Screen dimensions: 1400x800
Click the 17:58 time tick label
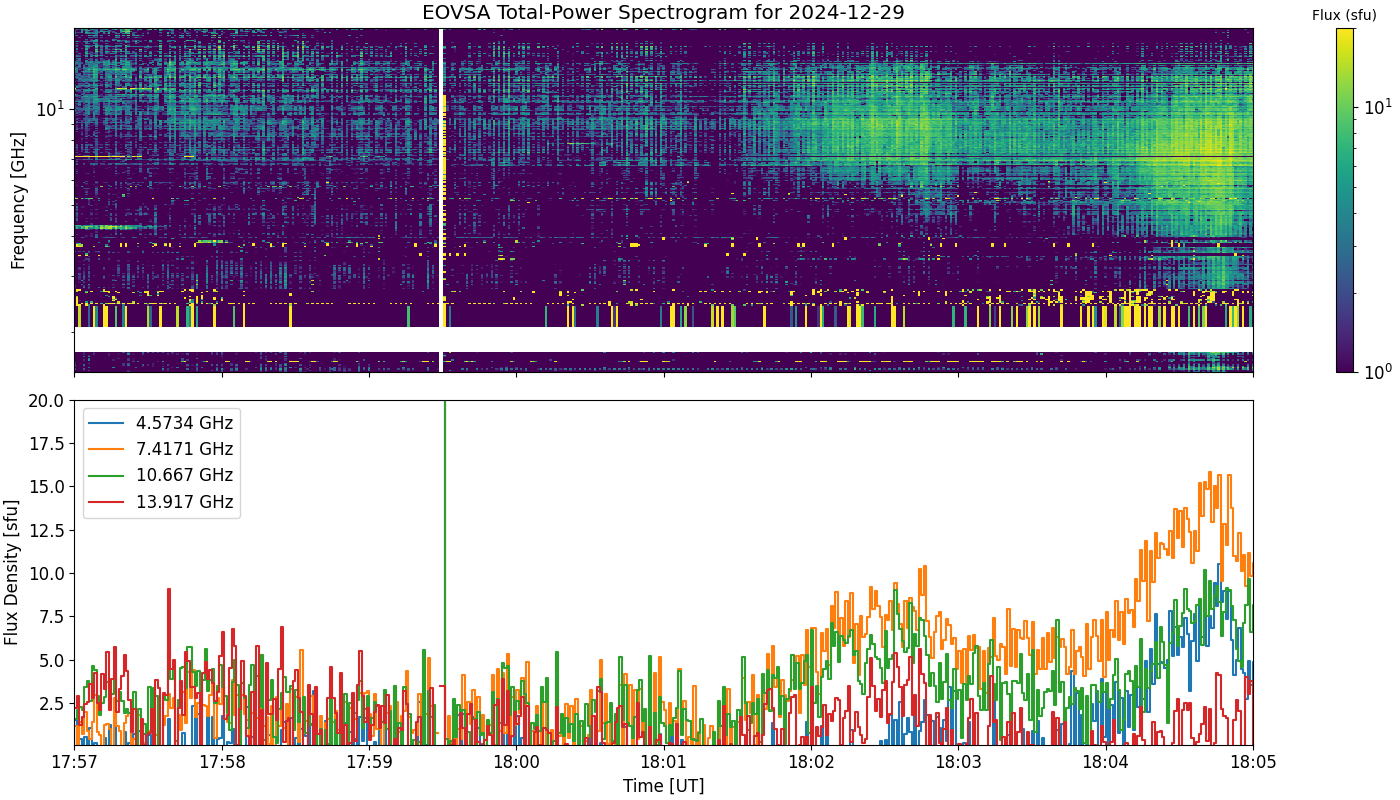point(222,762)
